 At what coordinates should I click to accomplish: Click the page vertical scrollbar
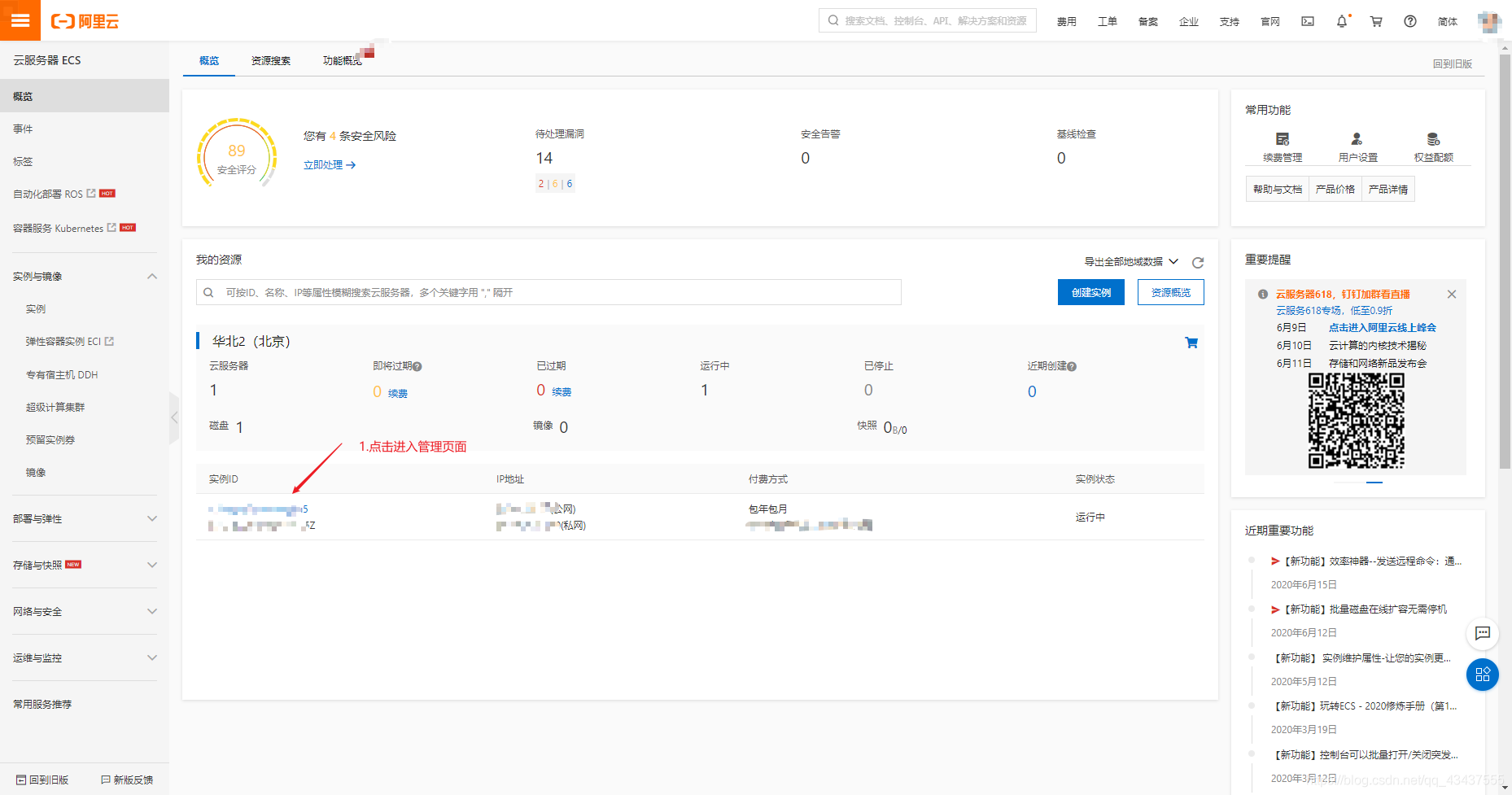pyautogui.click(x=1505, y=260)
